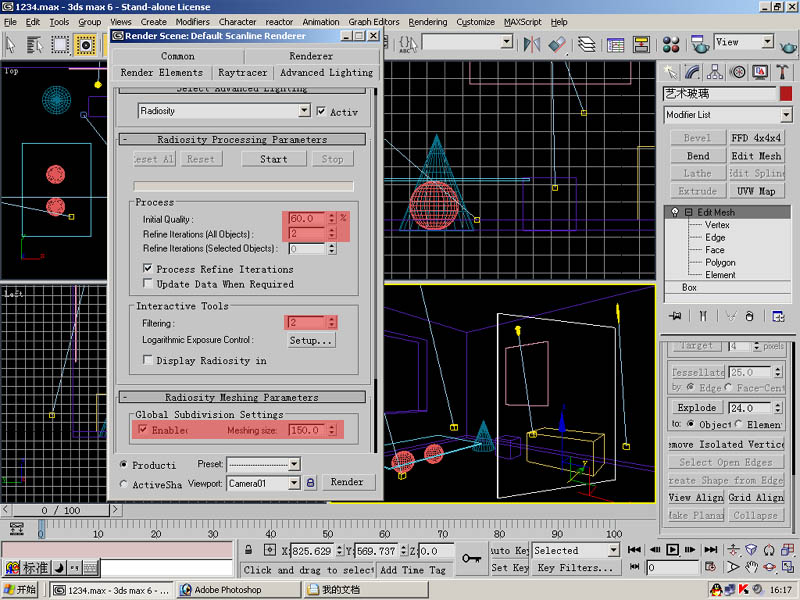Open the Viewport Camera01 dropdown
This screenshot has width=800, height=600.
294,483
